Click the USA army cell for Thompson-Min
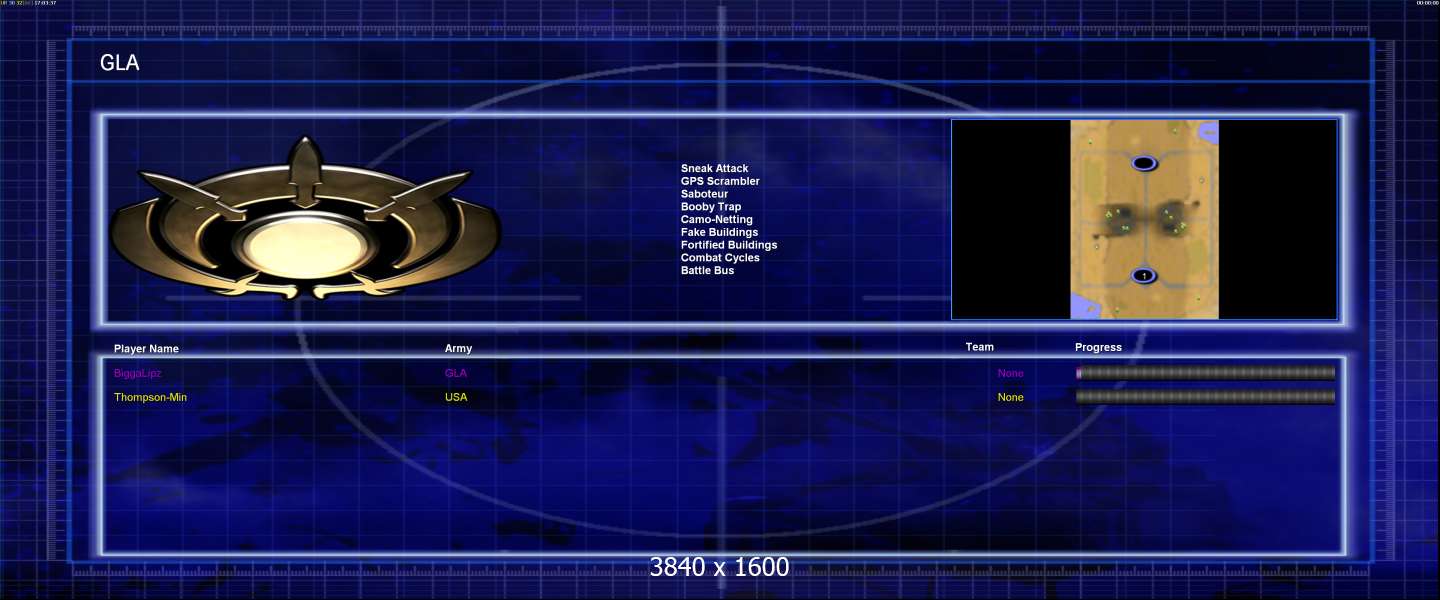This screenshot has height=600, width=1440. pyautogui.click(x=455, y=397)
